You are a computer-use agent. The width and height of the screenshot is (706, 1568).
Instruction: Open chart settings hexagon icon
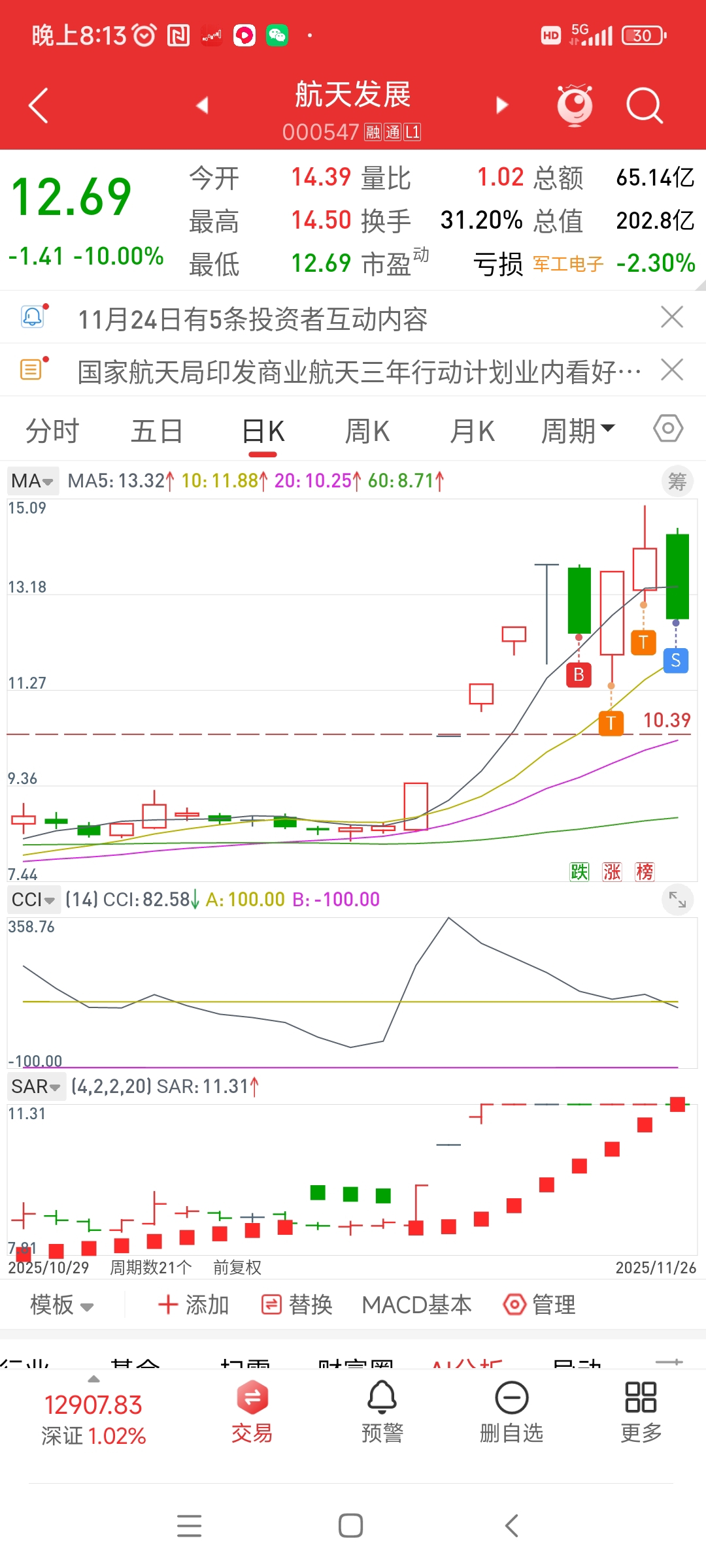(x=668, y=429)
